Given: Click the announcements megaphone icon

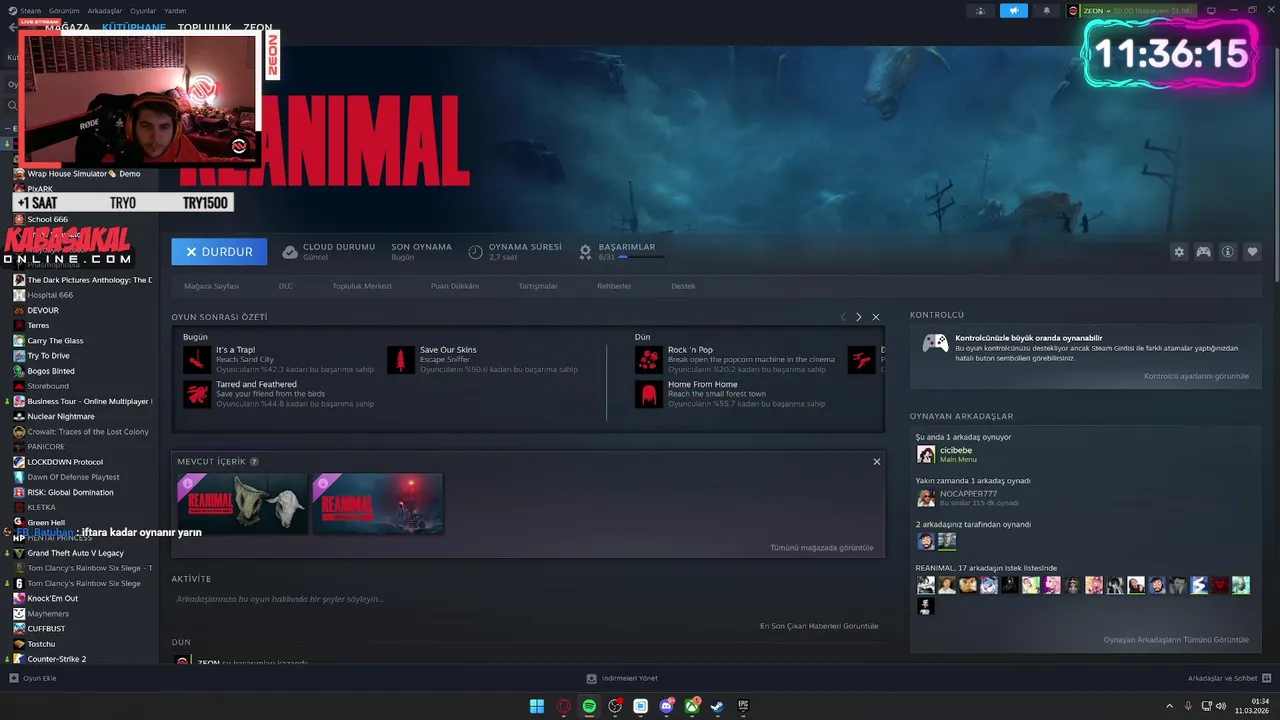Looking at the screenshot, I should click(1013, 11).
